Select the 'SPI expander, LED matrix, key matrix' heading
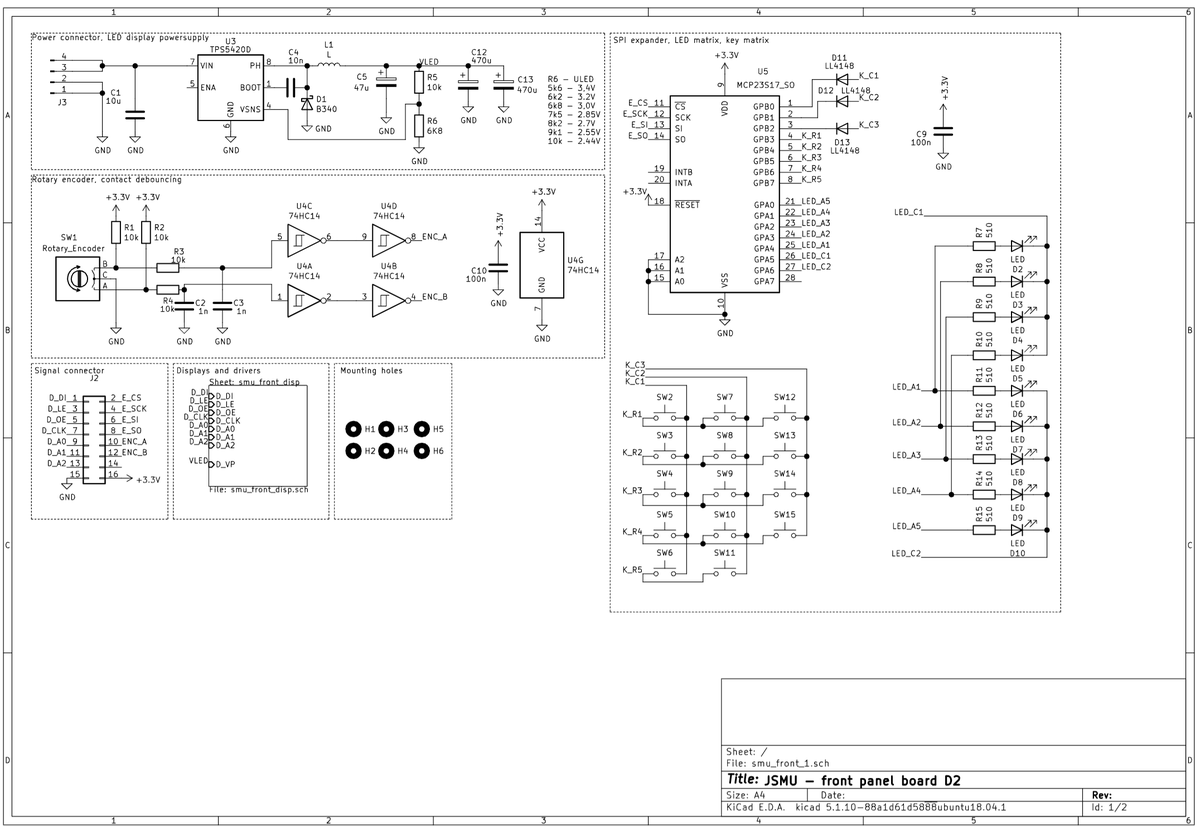Viewport: 1200px width, 827px height. [694, 40]
